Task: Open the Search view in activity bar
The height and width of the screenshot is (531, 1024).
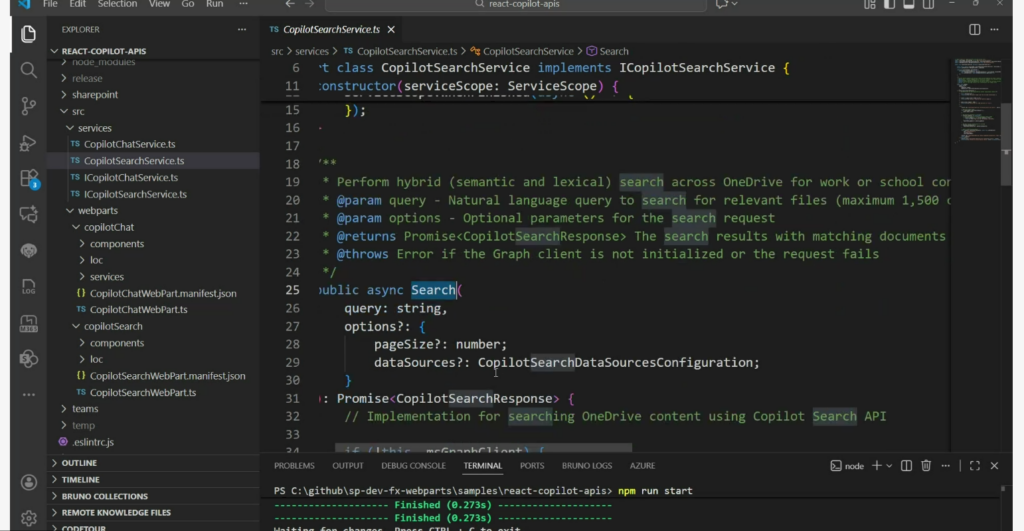Action: [28, 70]
